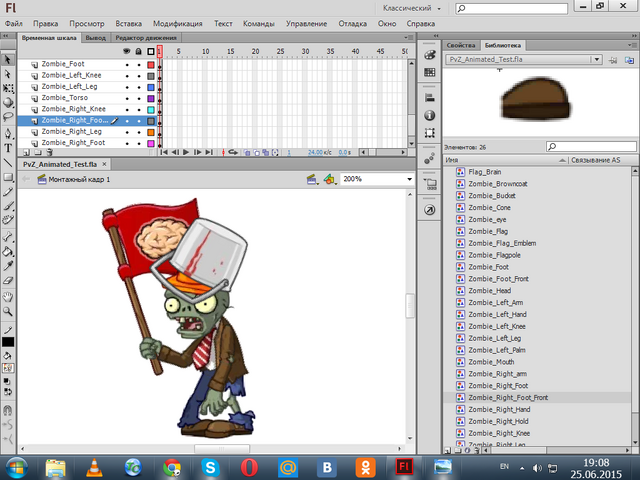640x480 pixels.
Task: Select the Selection arrow tool
Action: coord(8,60)
